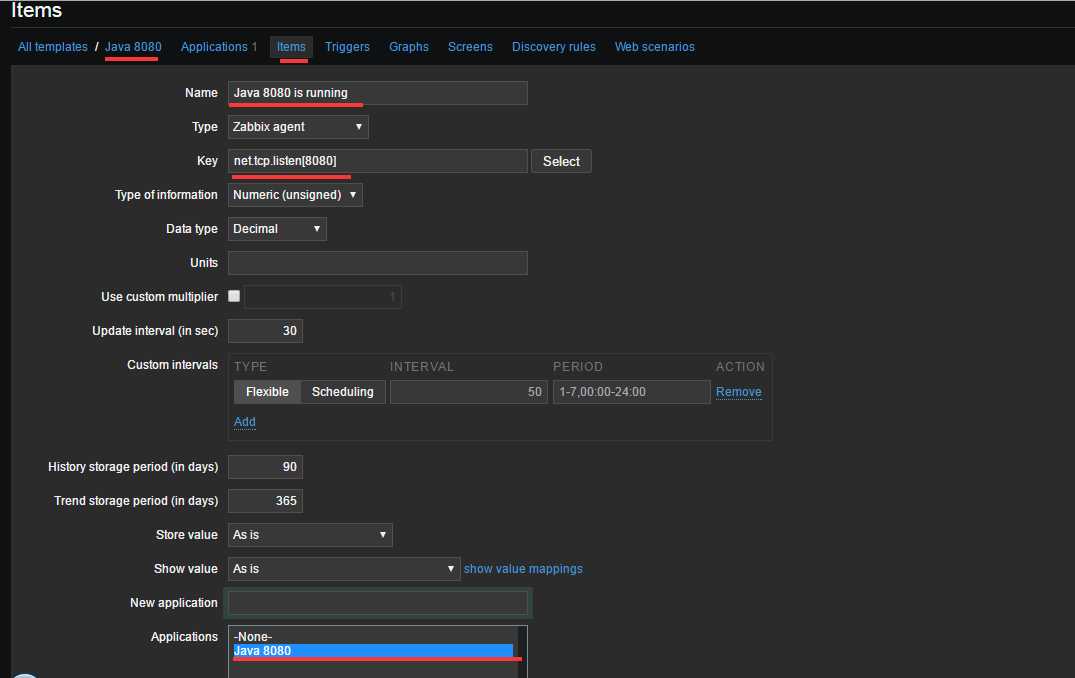The image size is (1075, 678).
Task: Switch to the Web scenarios tab
Action: [655, 47]
